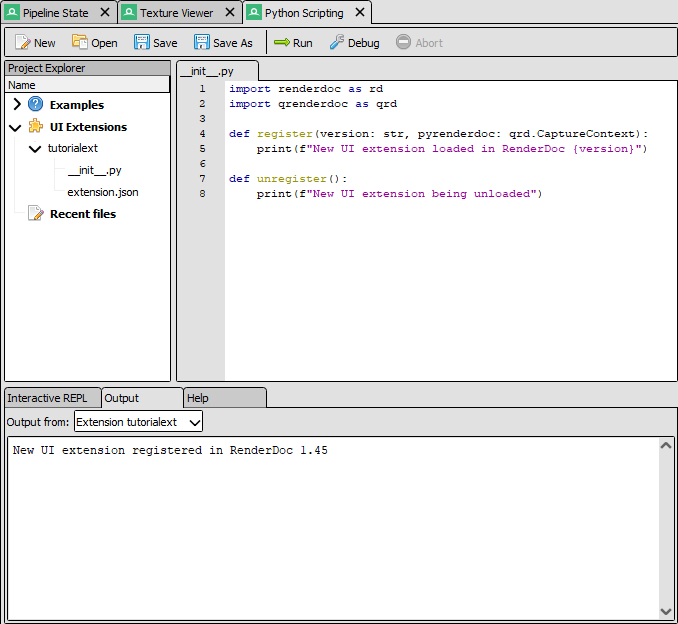
Task: Click the Save floppy disk icon
Action: 141,42
